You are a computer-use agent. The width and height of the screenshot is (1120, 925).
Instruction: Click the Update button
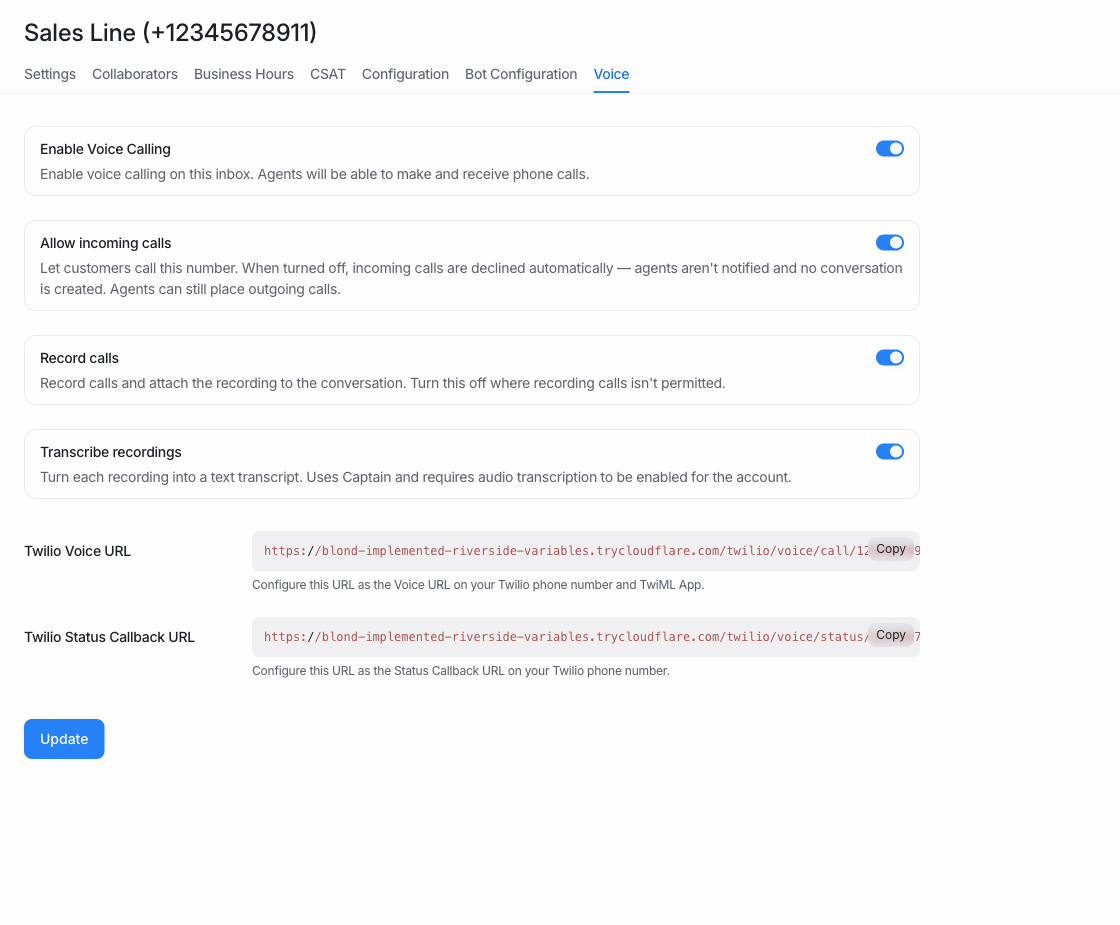coord(64,739)
